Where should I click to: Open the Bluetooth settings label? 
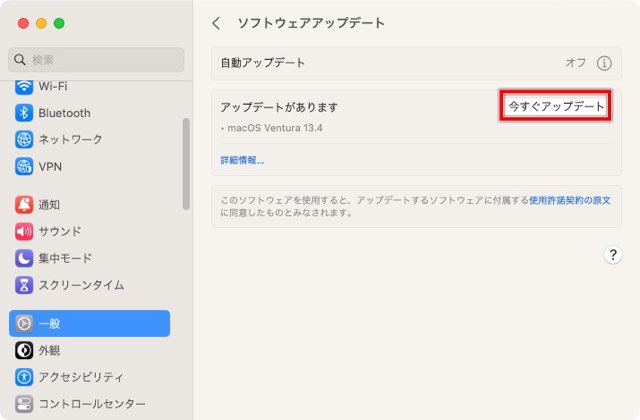coord(64,113)
